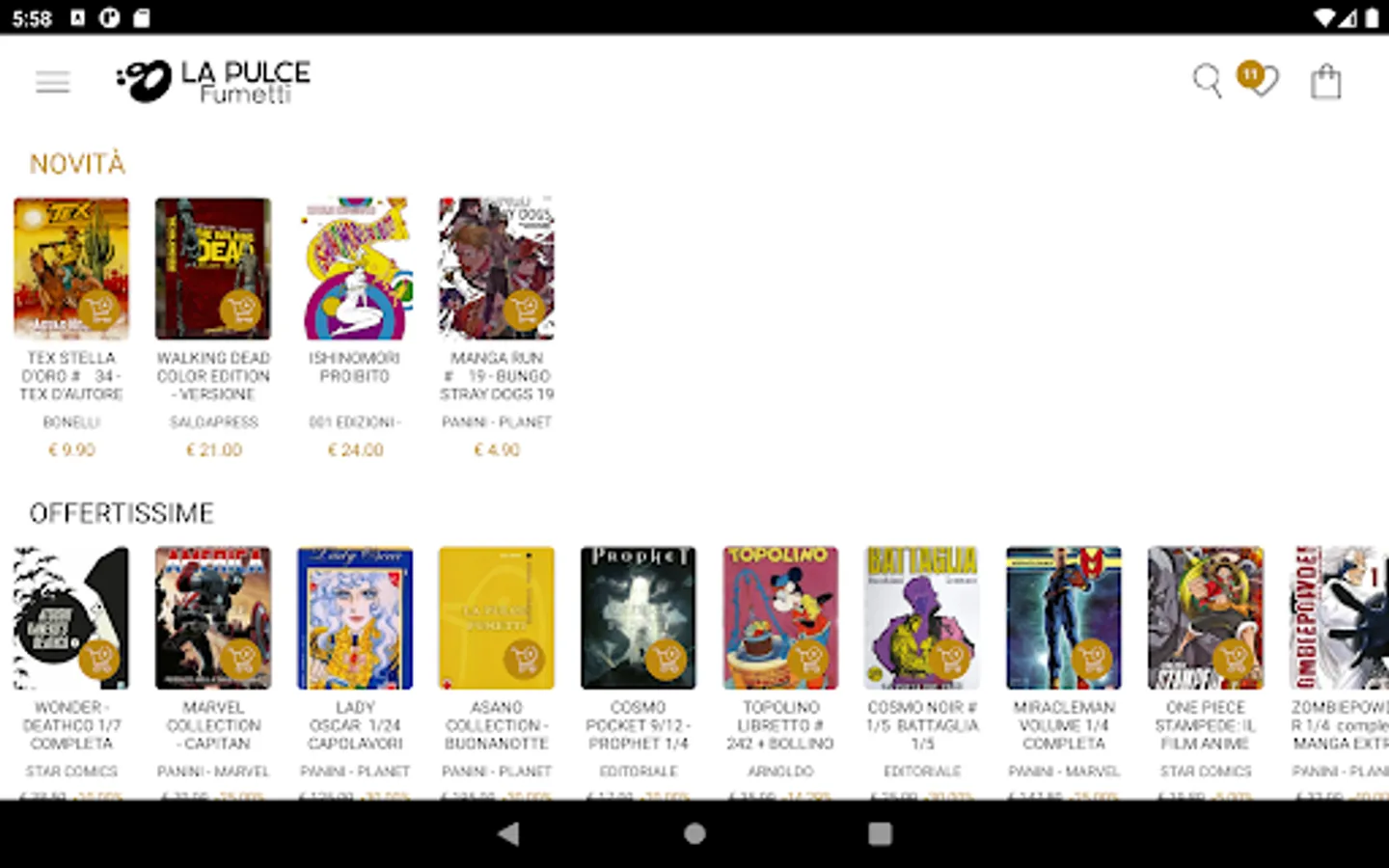Tap Android back navigation button
This screenshot has width=1389, height=868.
(508, 834)
